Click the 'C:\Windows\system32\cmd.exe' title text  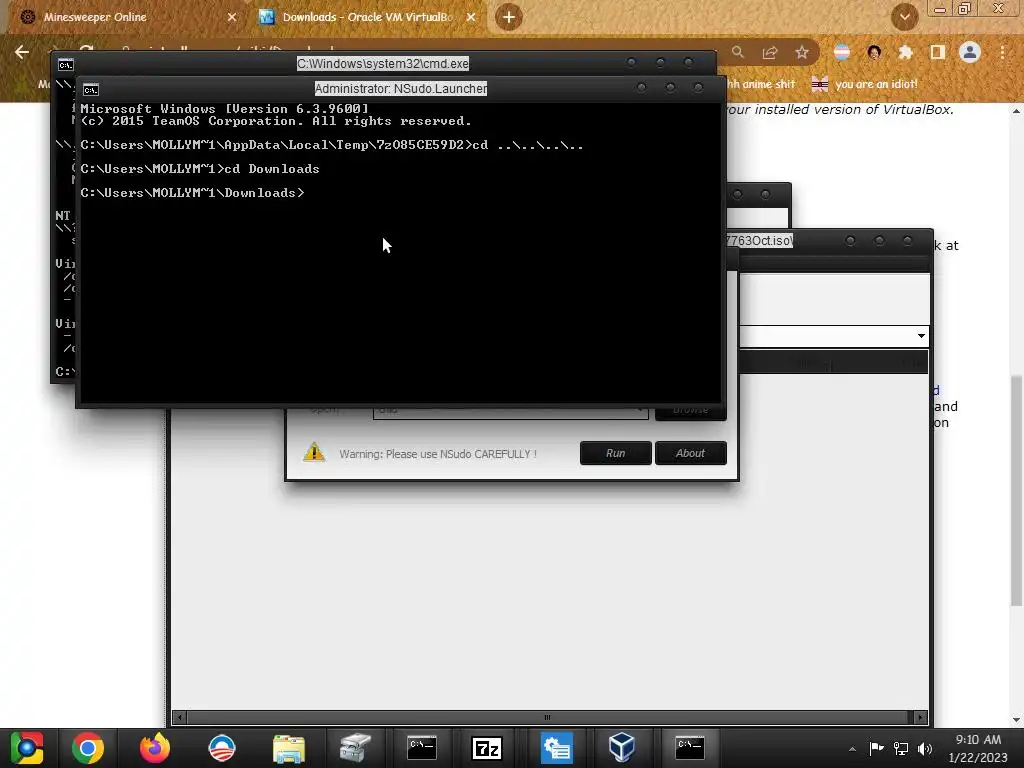pos(383,63)
